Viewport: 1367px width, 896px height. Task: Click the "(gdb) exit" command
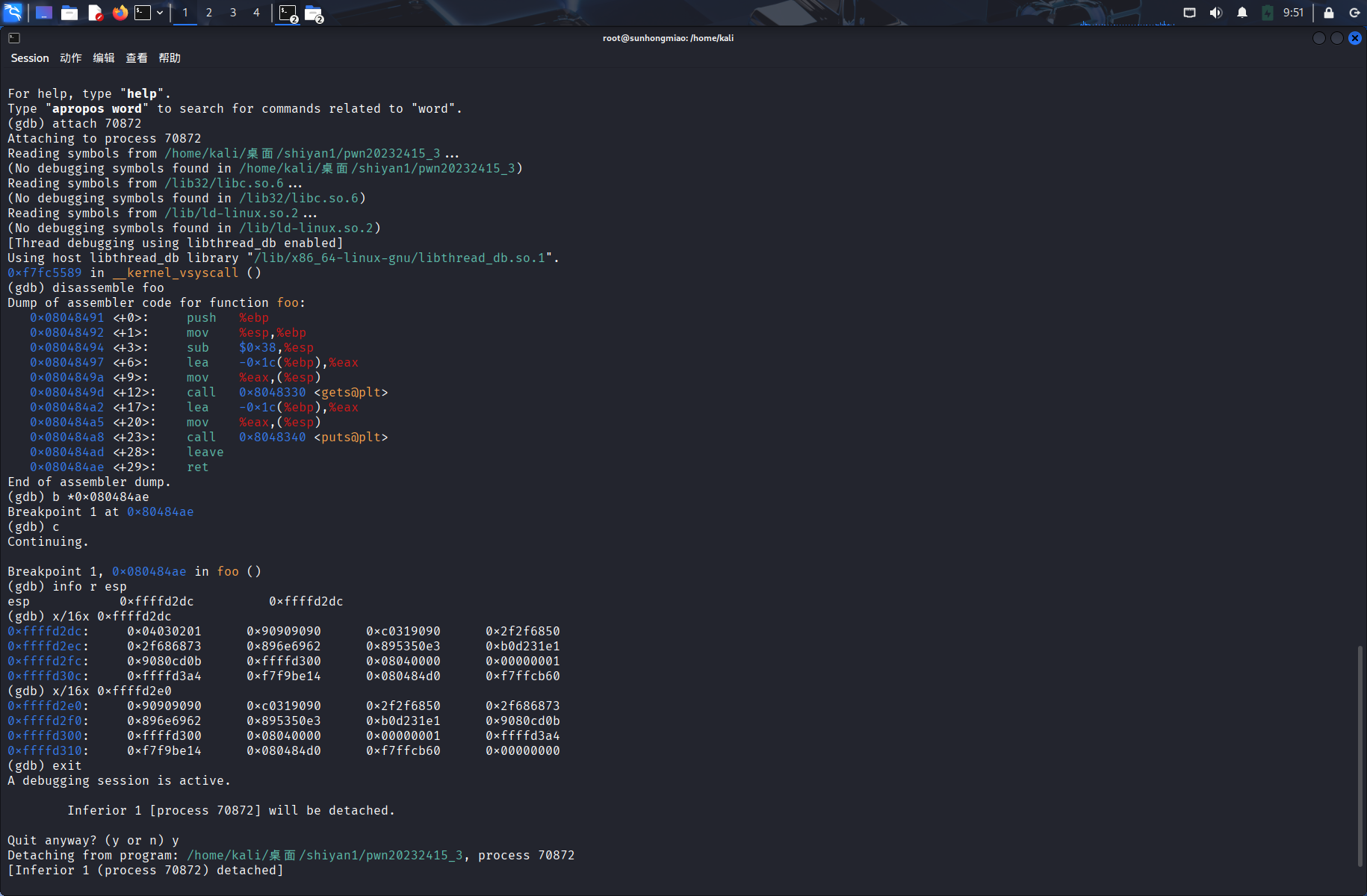(x=45, y=765)
